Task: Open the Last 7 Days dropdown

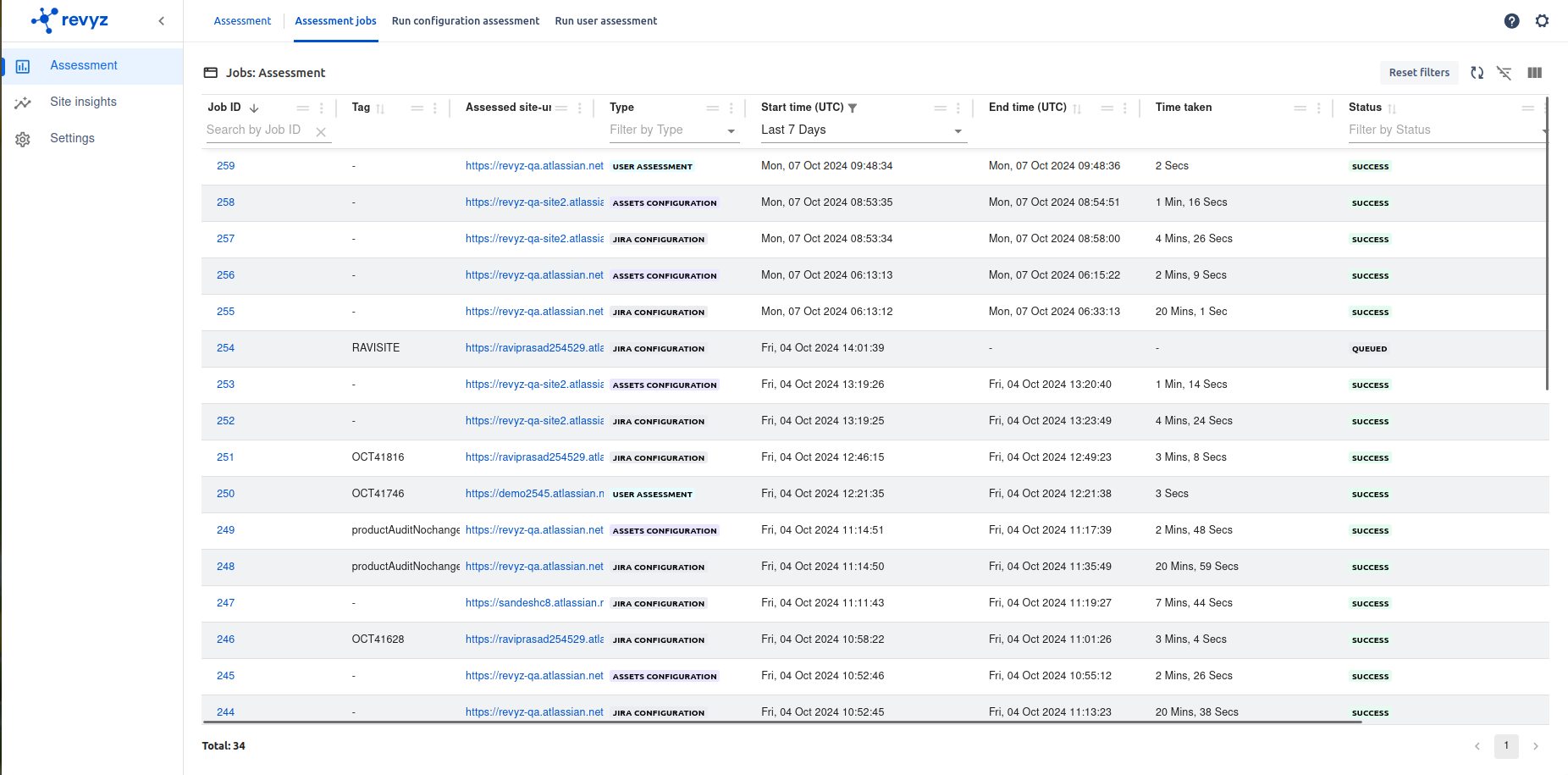Action: click(864, 130)
